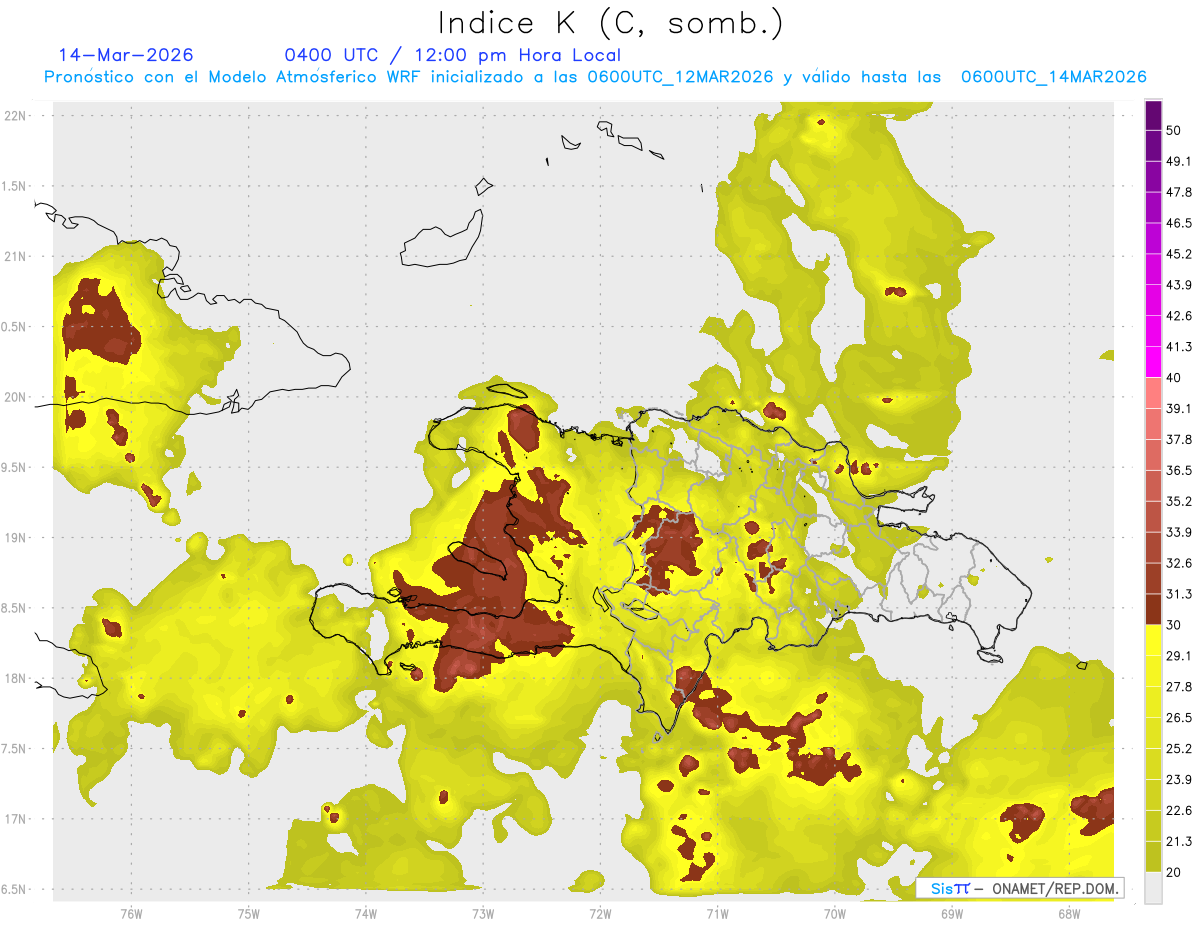This screenshot has width=1200, height=927.
Task: Click the legend value '37.8'
Action: pos(1179,439)
